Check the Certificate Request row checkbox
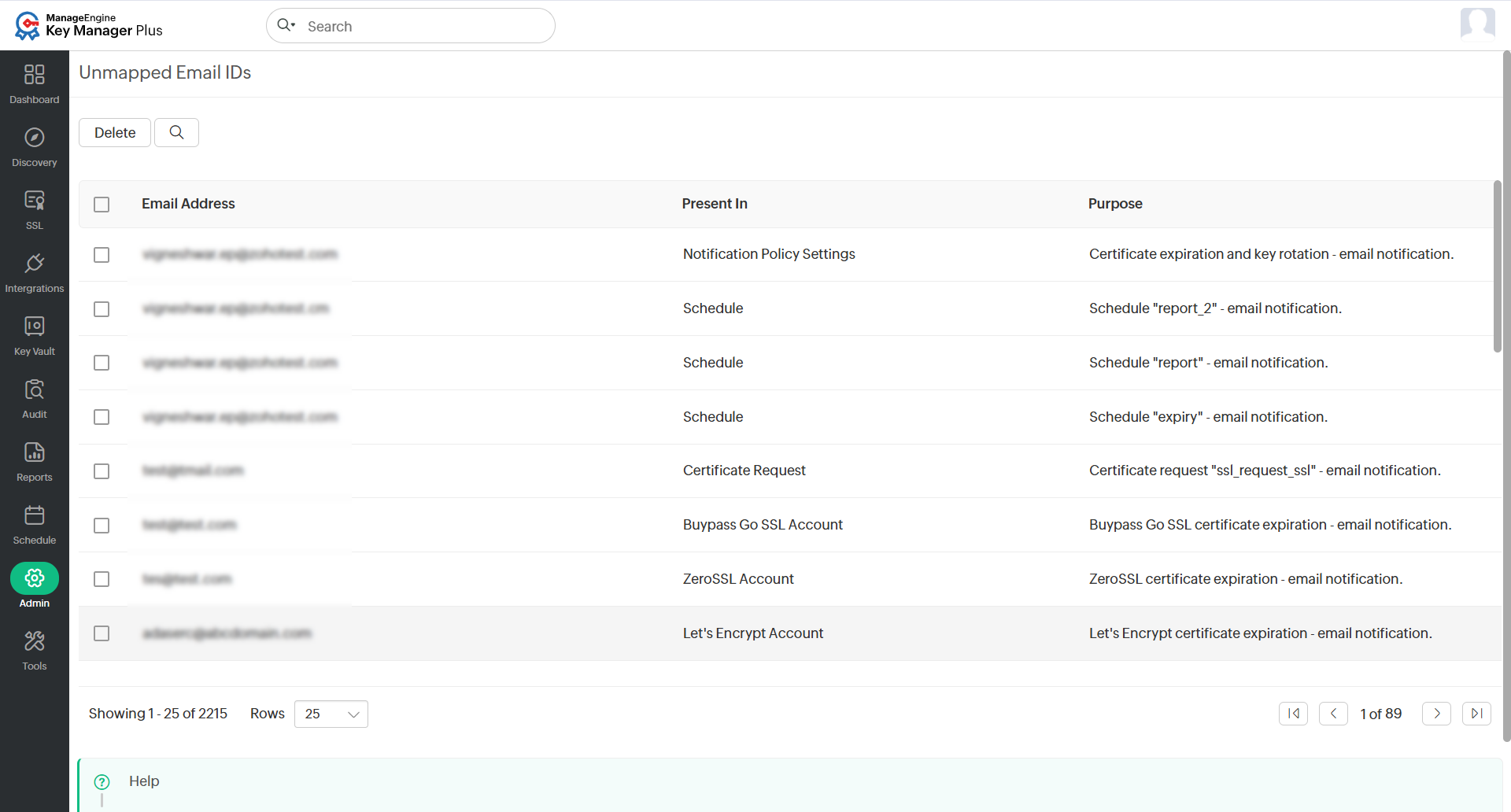 click(102, 471)
